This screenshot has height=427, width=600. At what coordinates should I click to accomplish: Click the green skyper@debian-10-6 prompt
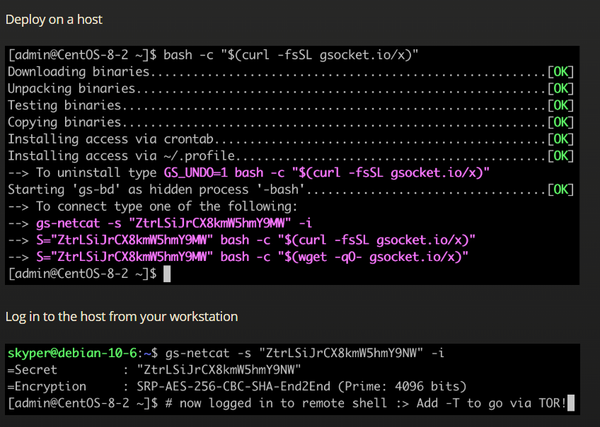click(x=70, y=353)
